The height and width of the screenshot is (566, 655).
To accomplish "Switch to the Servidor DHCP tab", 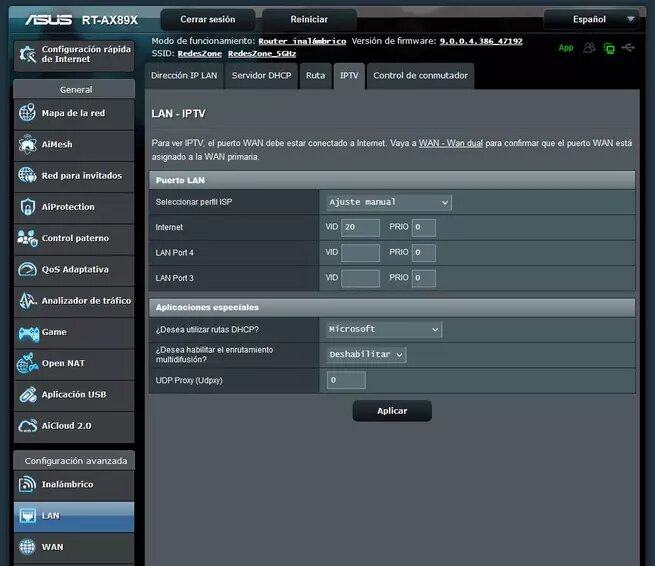I will click(x=260, y=76).
